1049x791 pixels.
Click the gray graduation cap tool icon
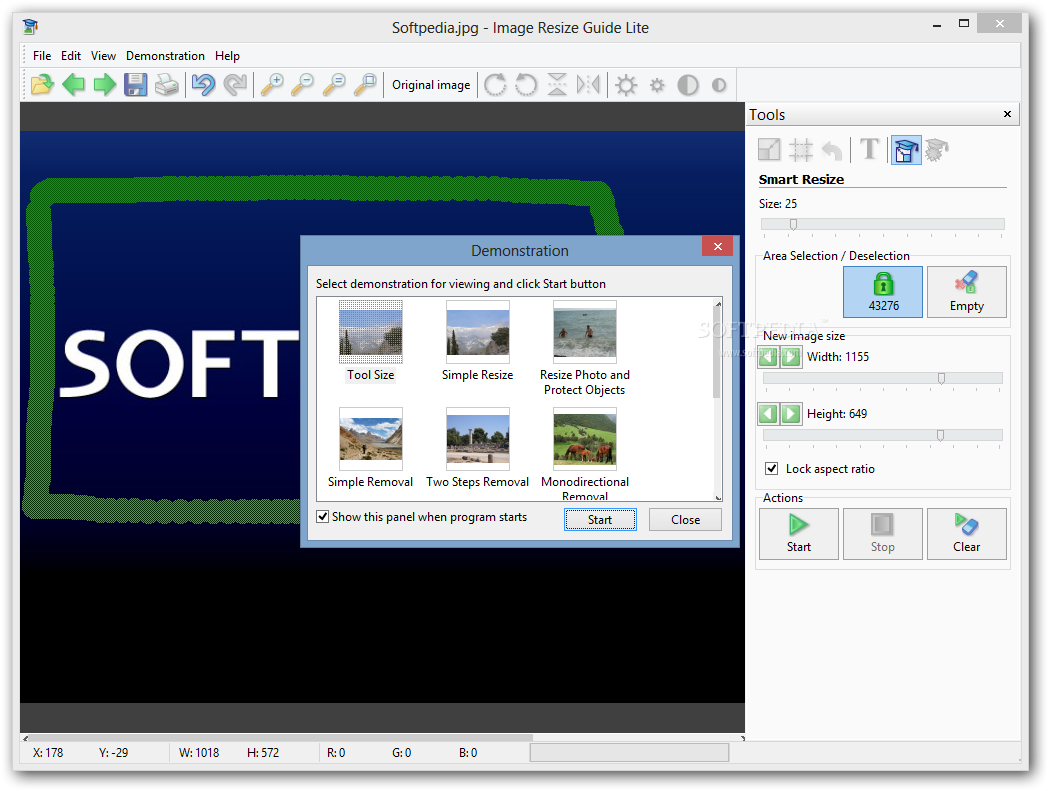tap(937, 149)
